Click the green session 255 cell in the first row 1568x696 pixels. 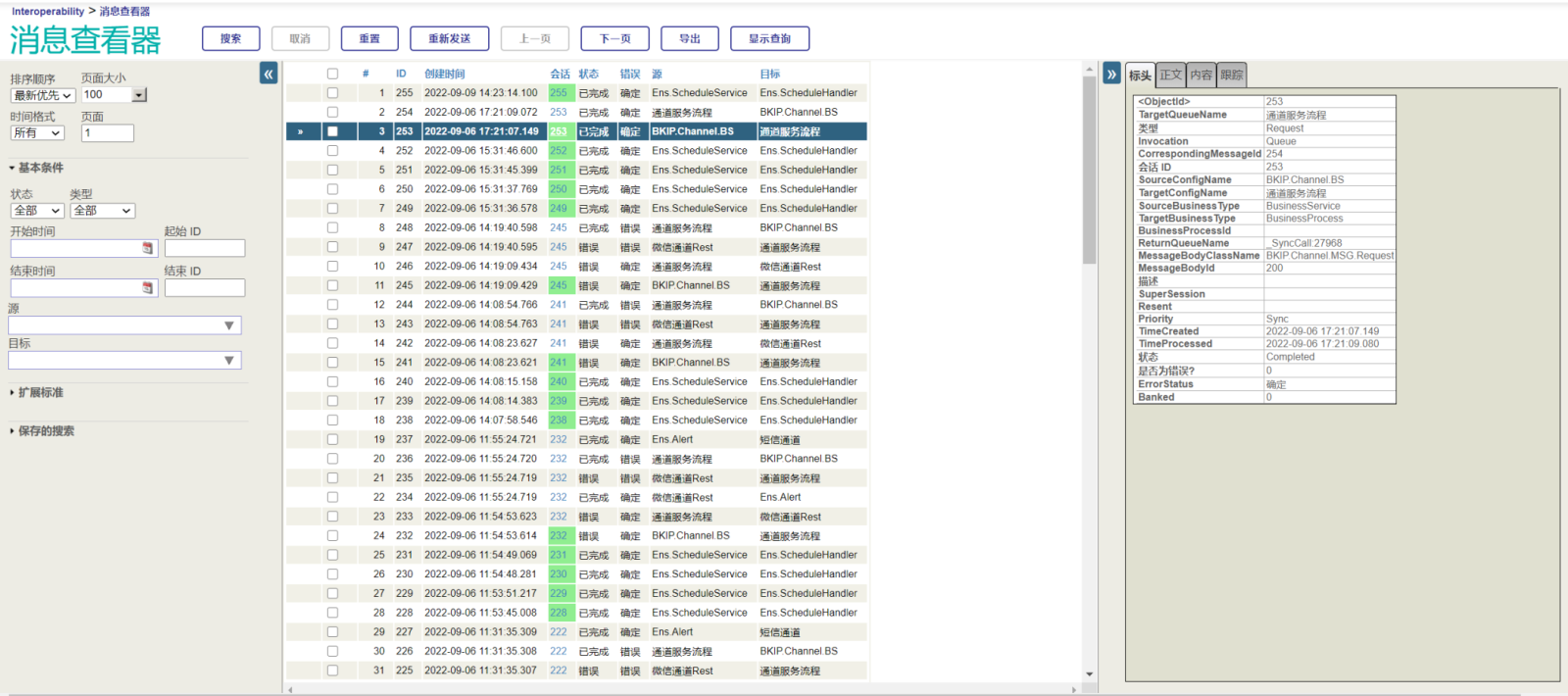click(x=559, y=93)
